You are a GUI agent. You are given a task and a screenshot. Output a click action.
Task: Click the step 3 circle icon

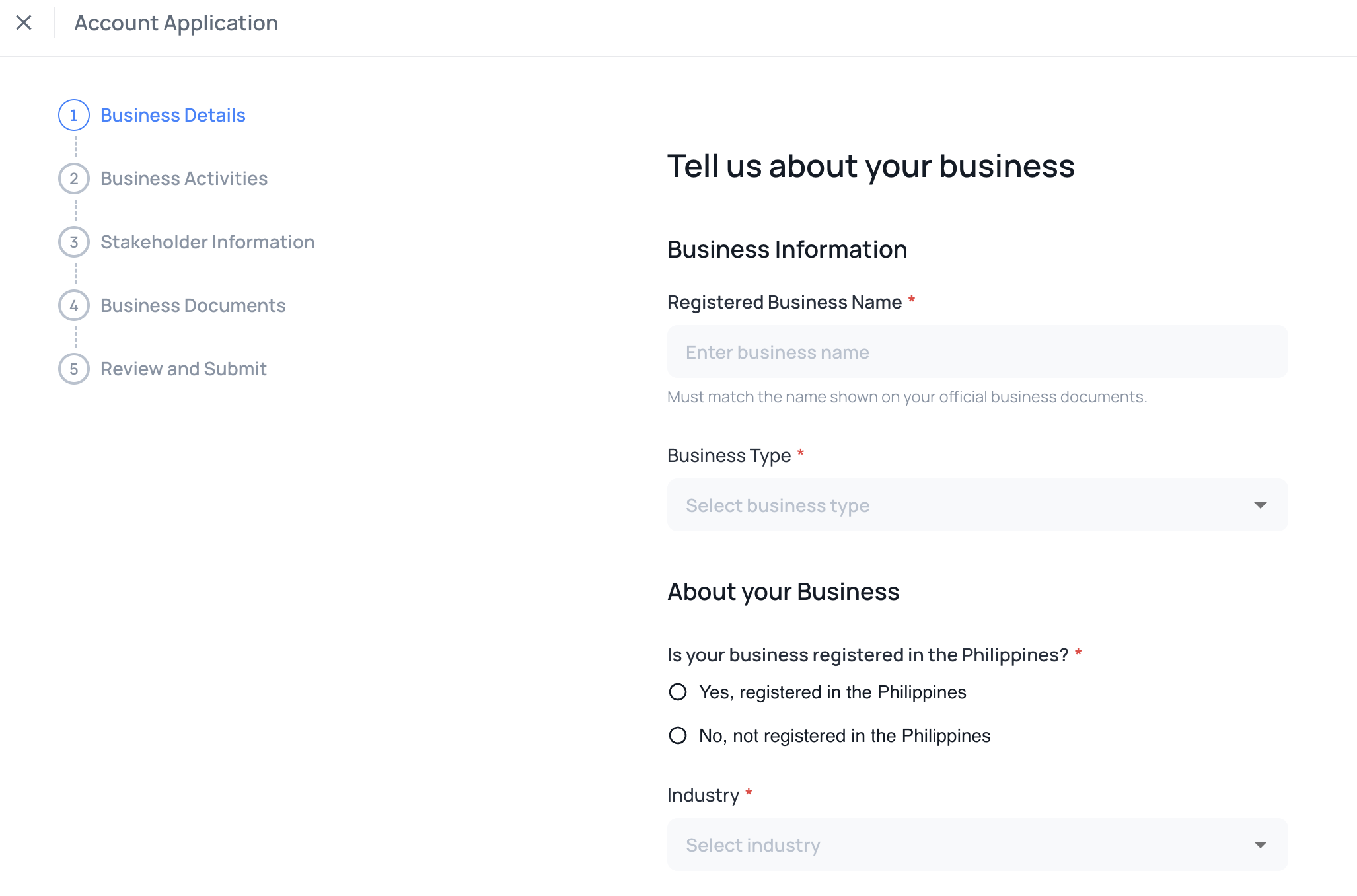pyautogui.click(x=74, y=243)
